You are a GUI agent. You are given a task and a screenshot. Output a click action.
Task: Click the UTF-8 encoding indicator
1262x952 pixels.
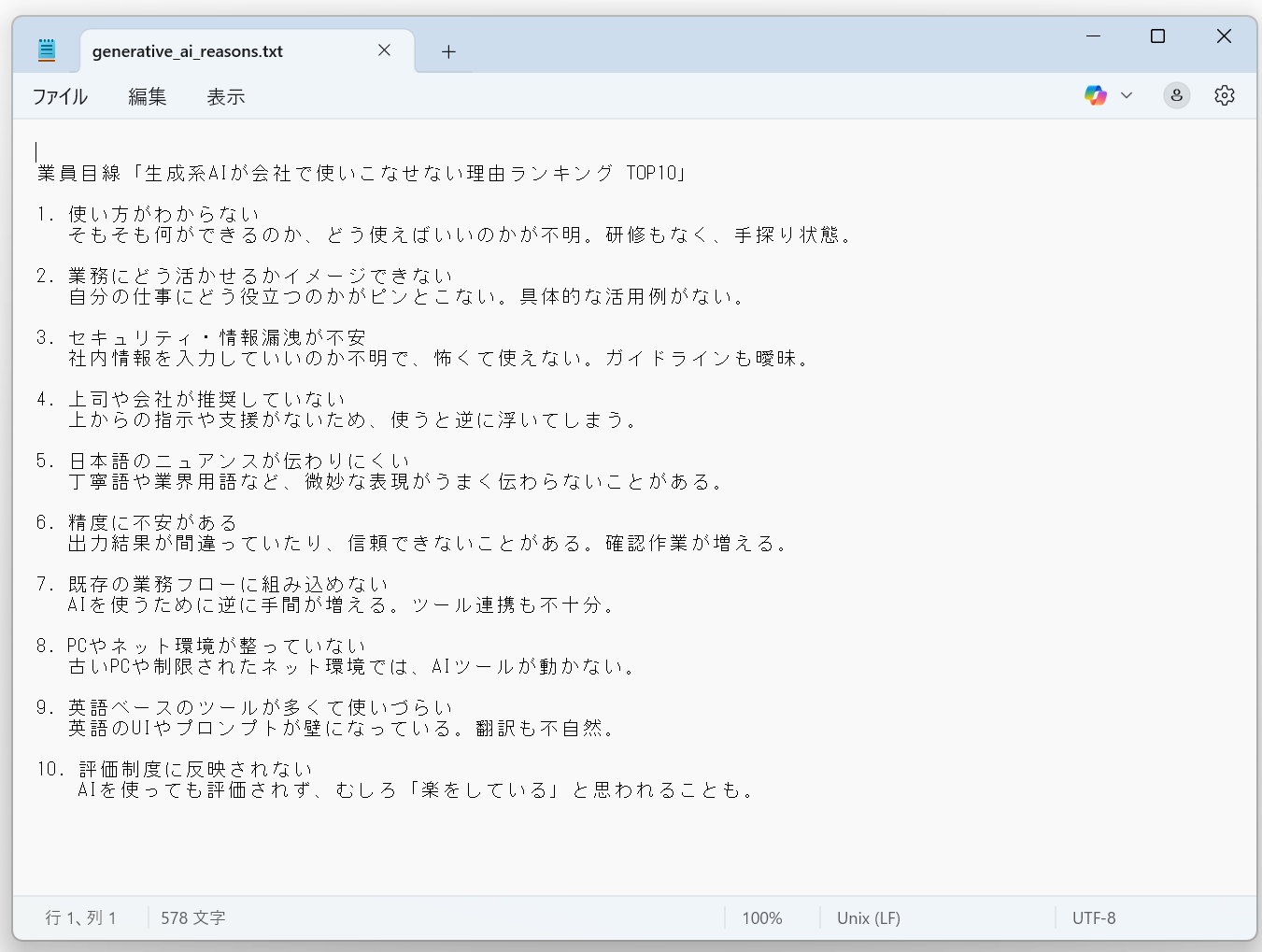click(1093, 917)
